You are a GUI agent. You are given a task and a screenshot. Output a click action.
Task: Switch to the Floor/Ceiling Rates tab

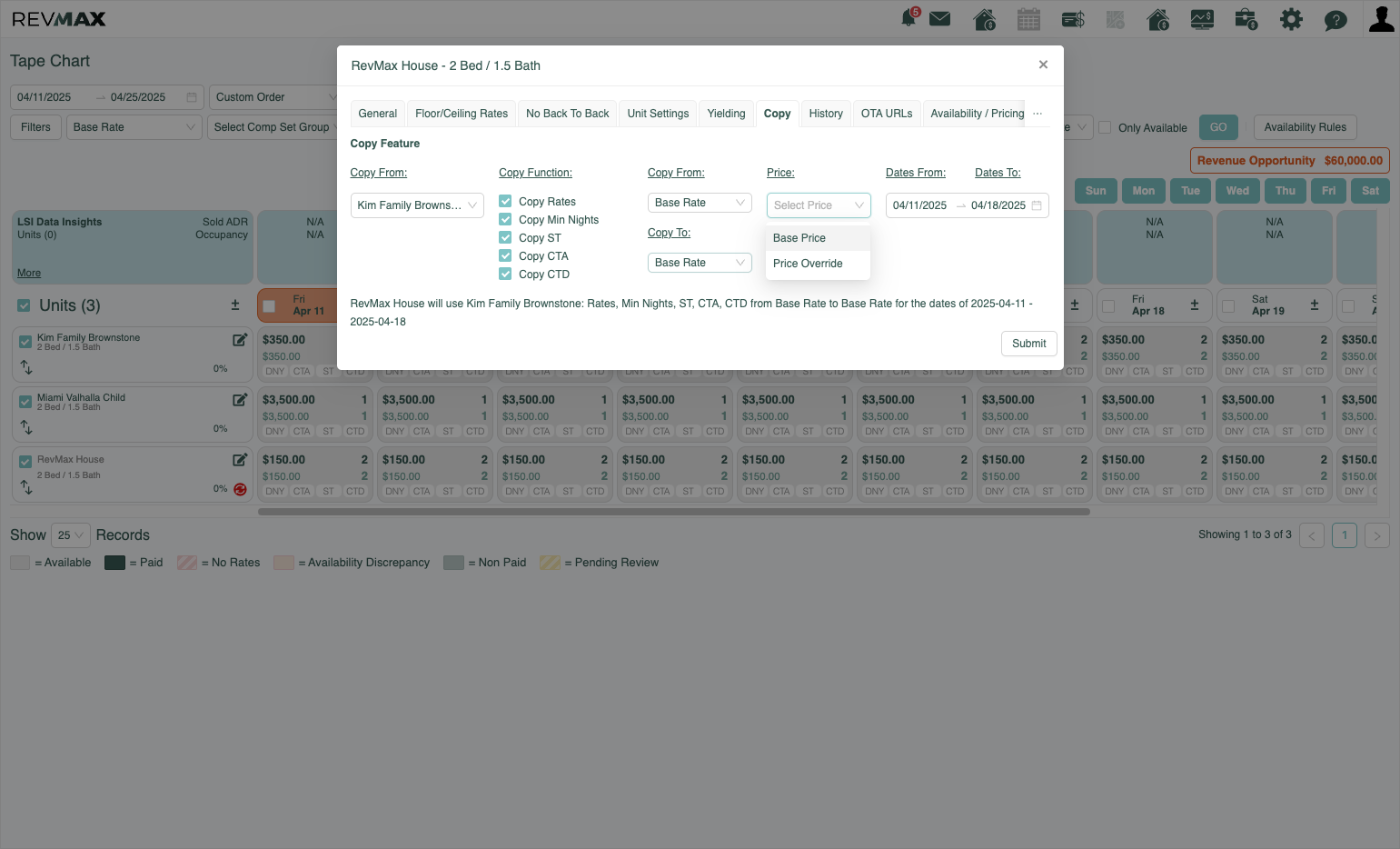(x=462, y=114)
